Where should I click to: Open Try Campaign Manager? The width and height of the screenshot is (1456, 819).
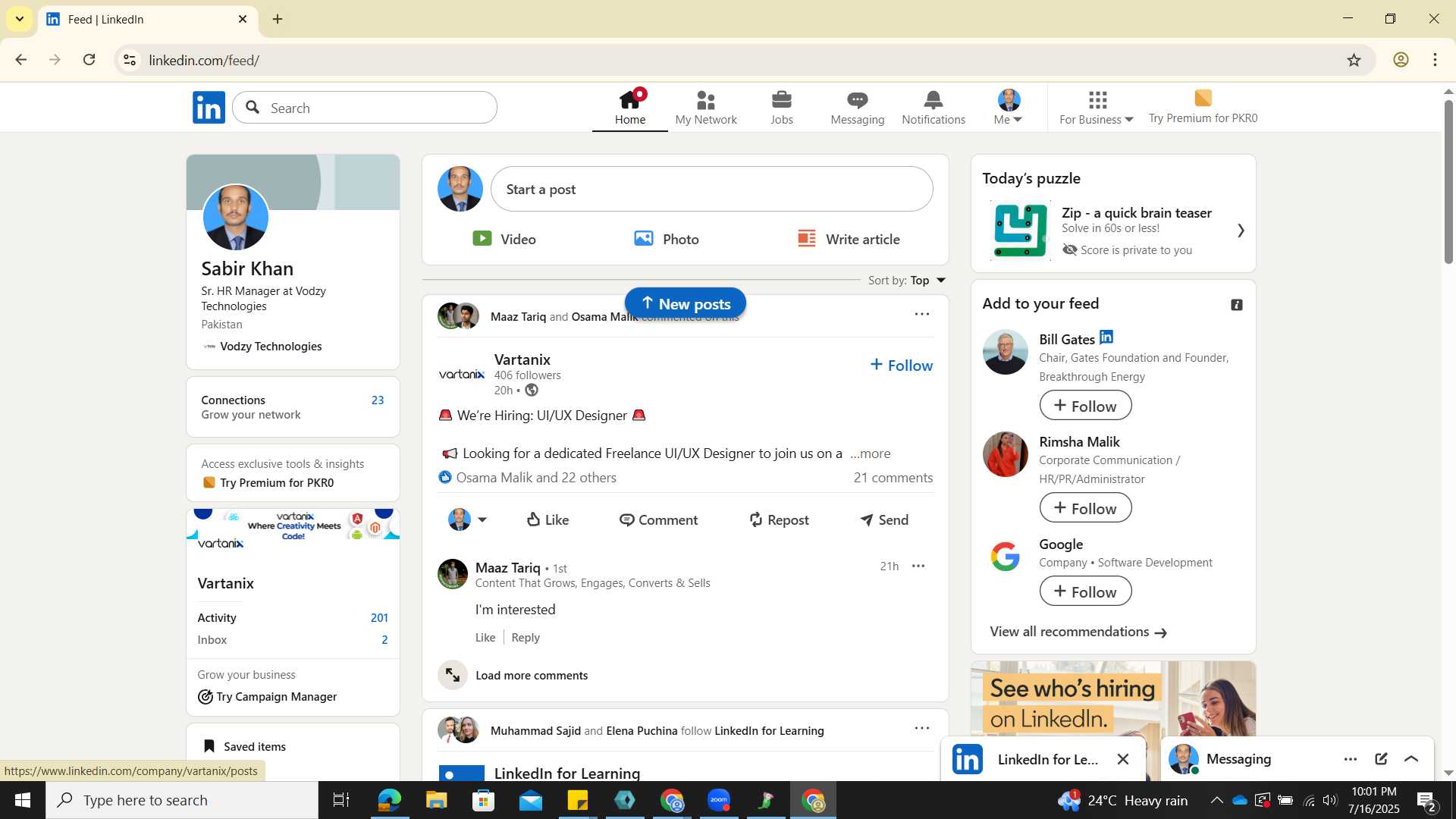tap(268, 697)
